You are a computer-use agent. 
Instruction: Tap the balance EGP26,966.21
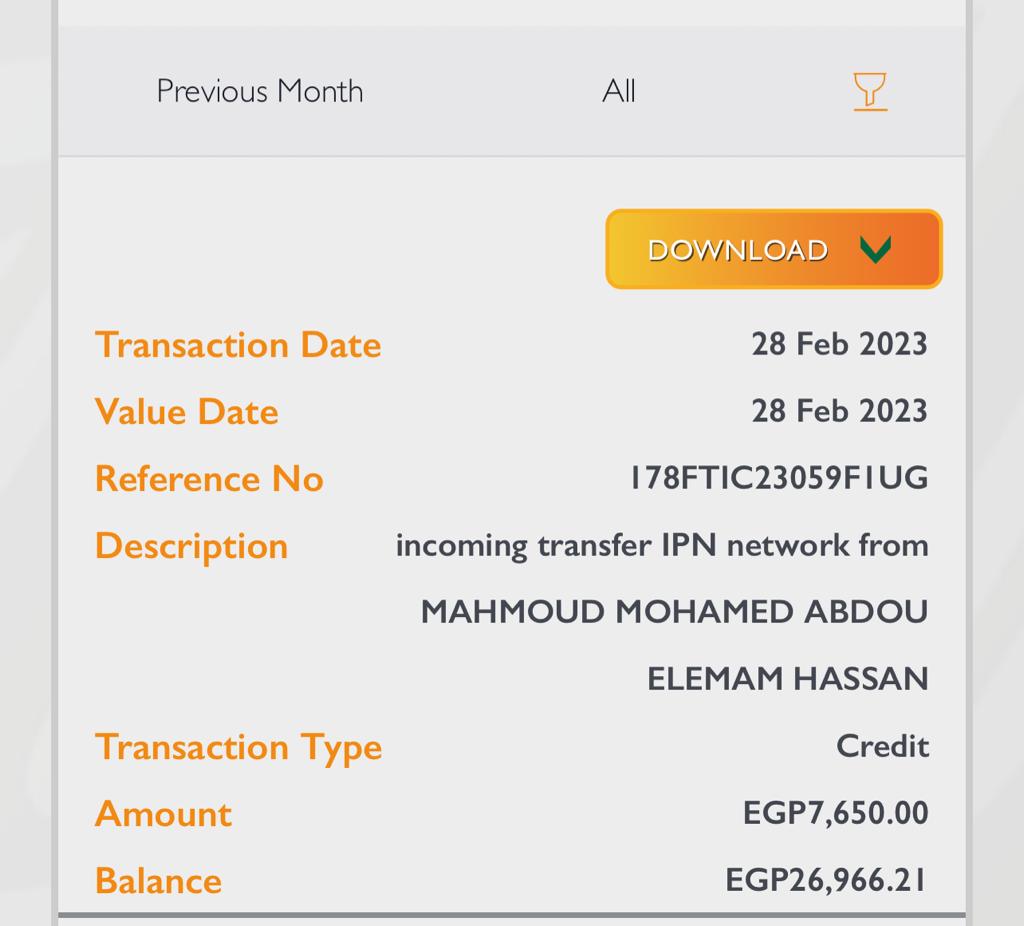pyautogui.click(x=826, y=880)
